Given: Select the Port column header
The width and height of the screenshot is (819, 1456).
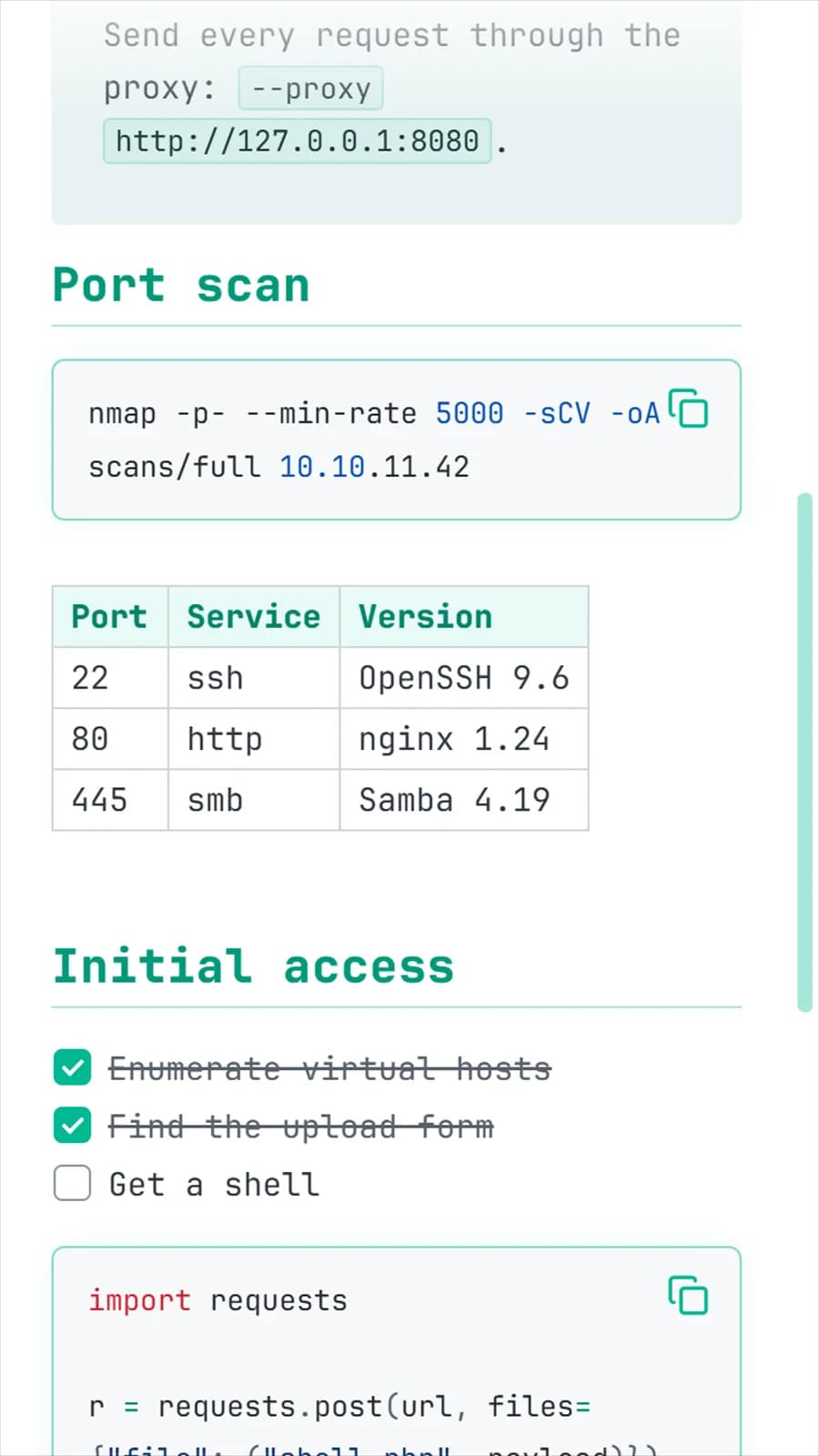Looking at the screenshot, I should click(110, 617).
